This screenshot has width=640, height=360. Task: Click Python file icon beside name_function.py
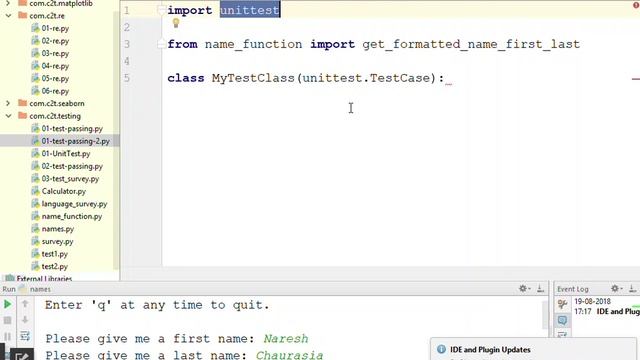(36, 216)
